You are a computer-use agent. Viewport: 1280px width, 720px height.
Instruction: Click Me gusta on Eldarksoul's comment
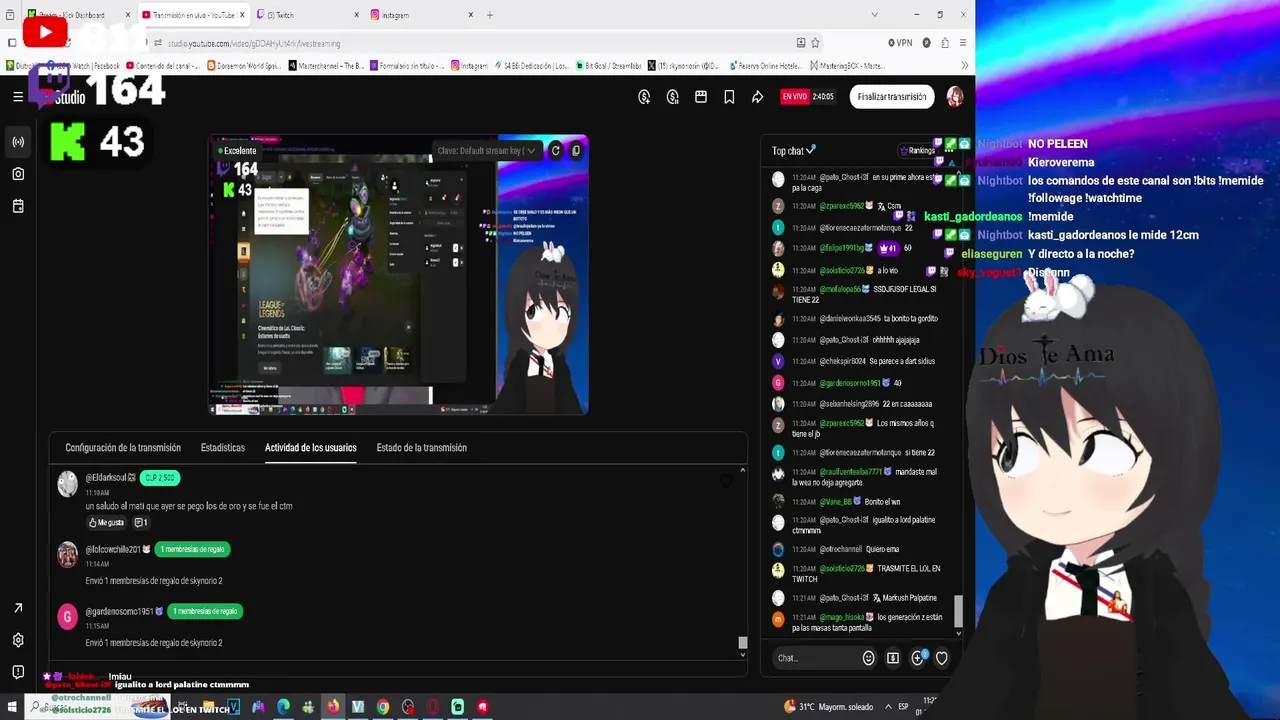[x=106, y=523]
